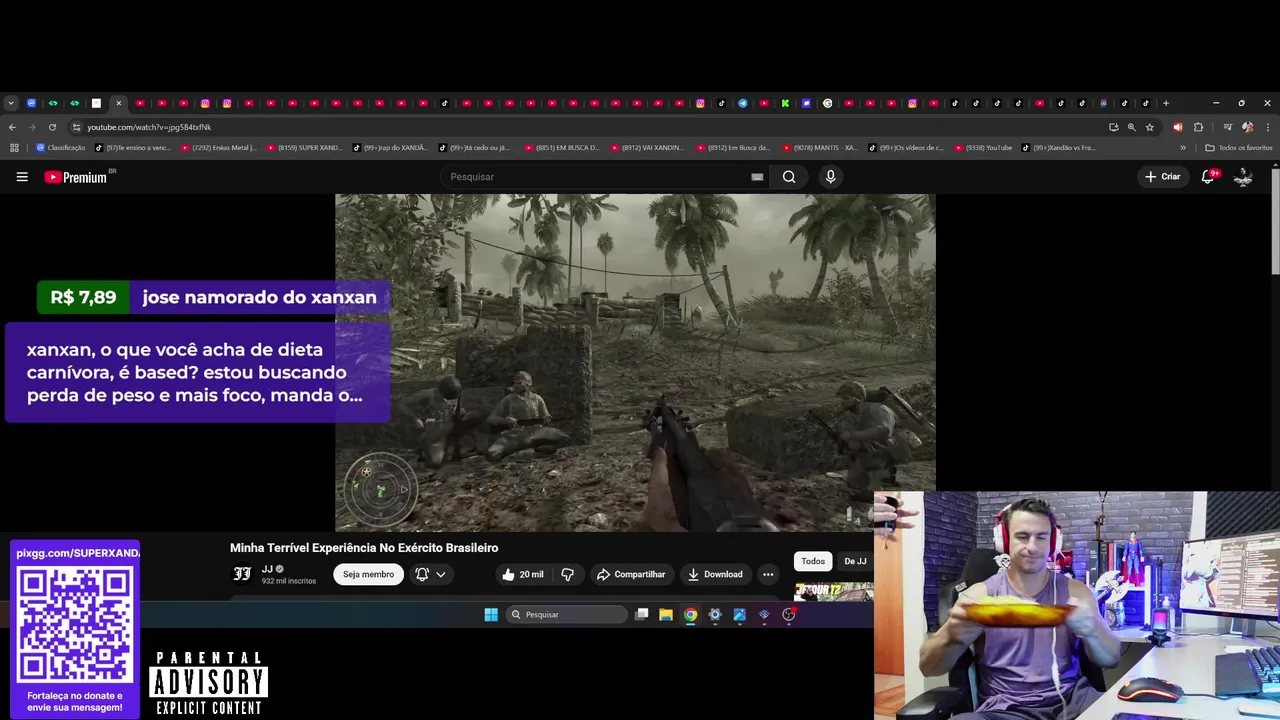
Task: Open the Classificação bookmark
Action: tap(61, 148)
